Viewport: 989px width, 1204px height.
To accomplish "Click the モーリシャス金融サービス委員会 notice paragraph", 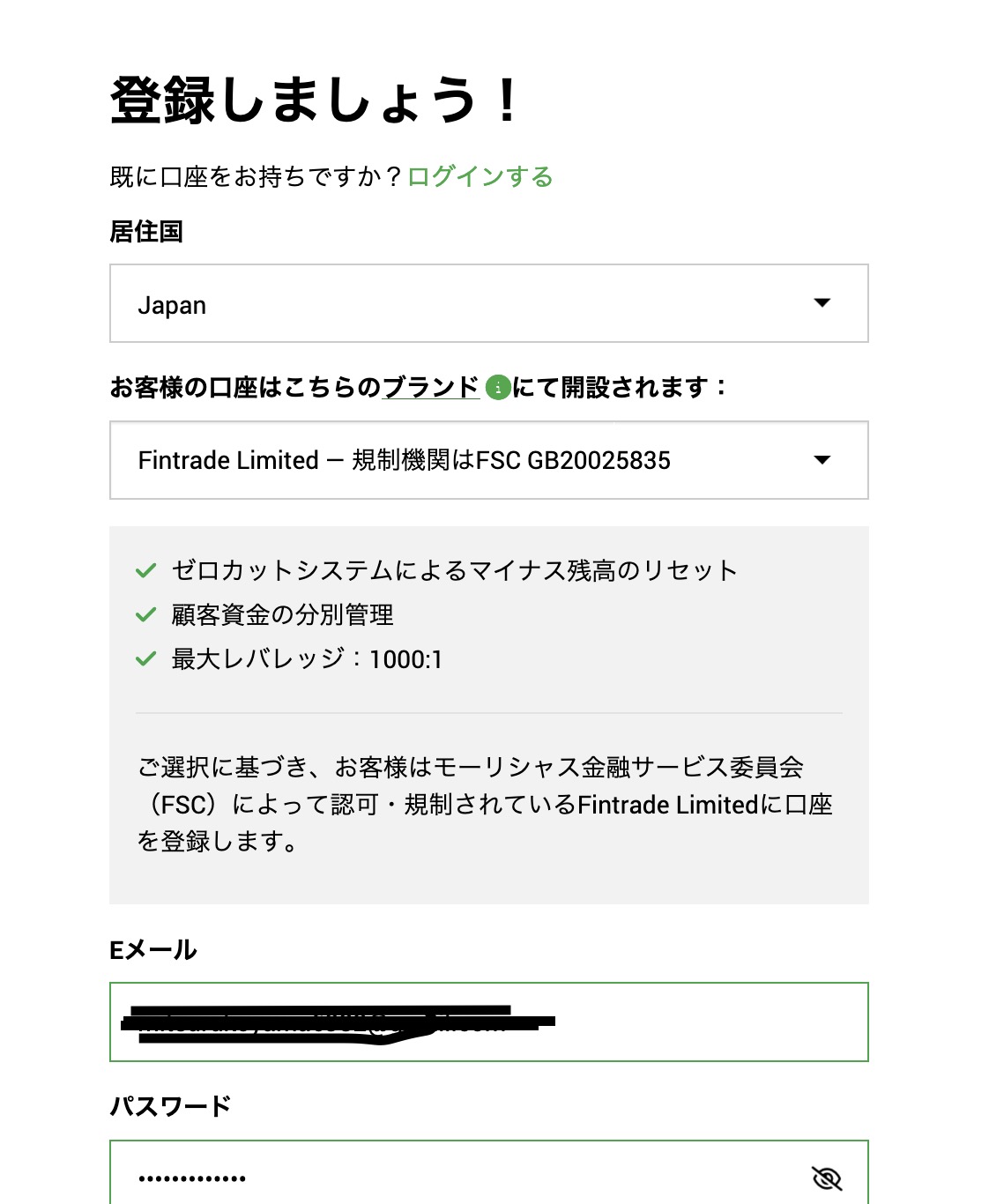I will click(x=485, y=804).
